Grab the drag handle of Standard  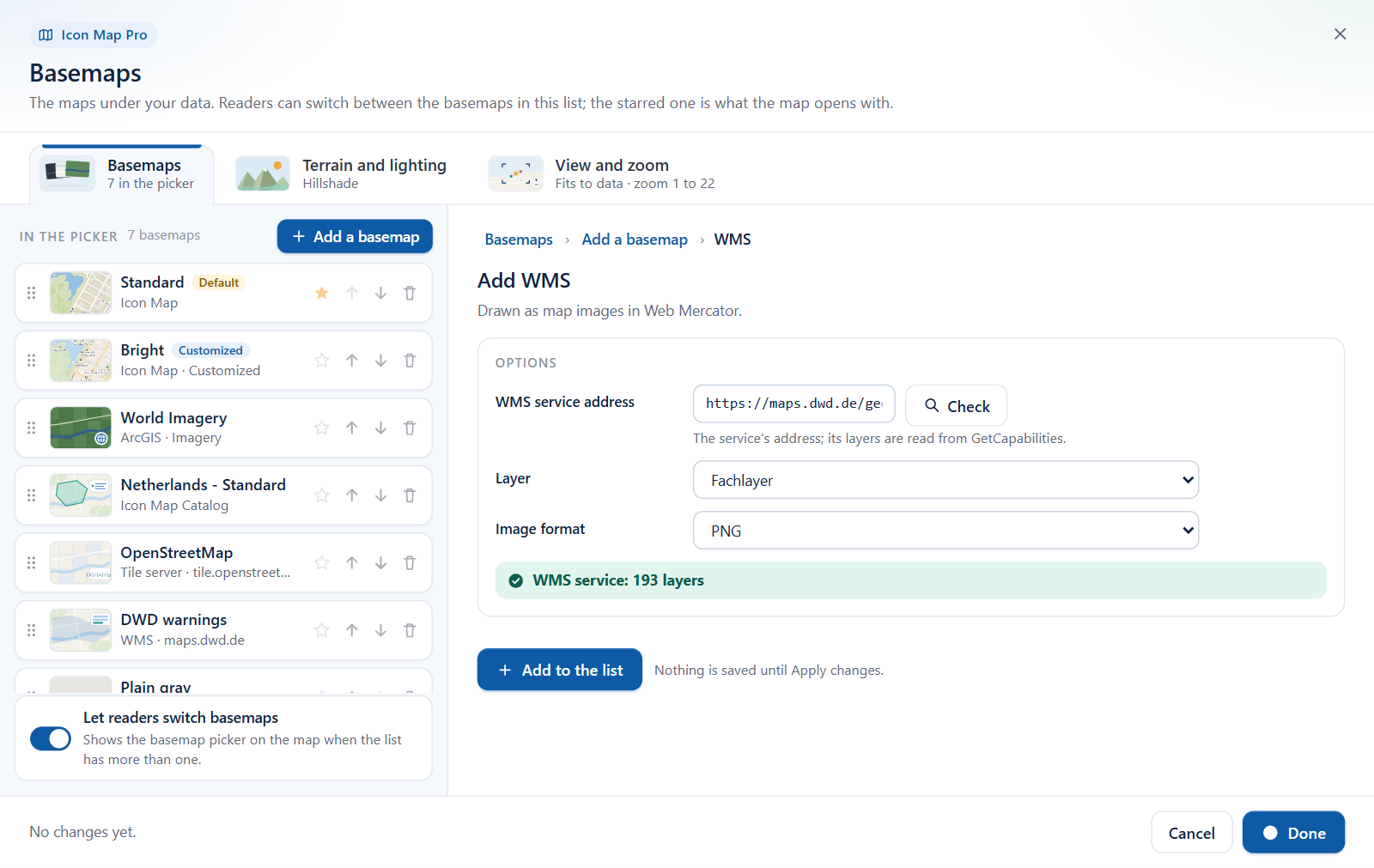pos(32,293)
